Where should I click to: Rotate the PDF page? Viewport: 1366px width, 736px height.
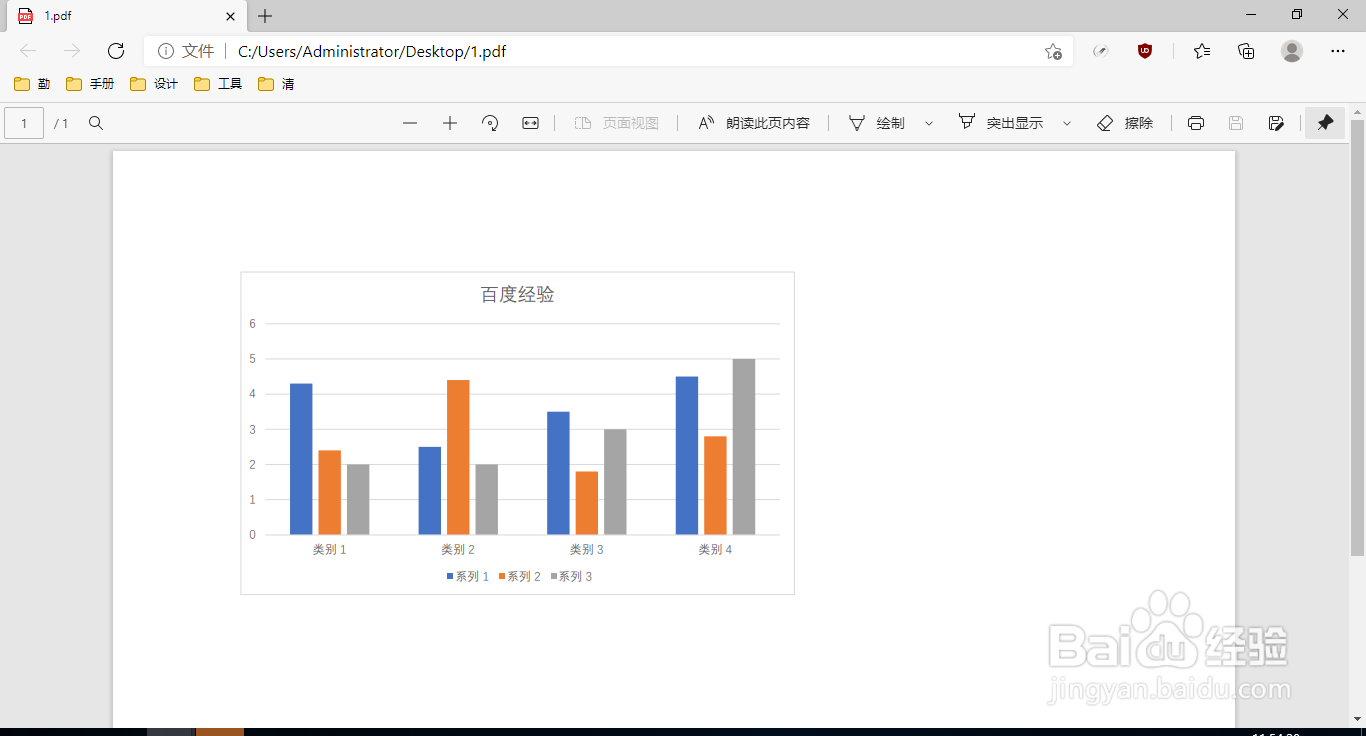click(x=490, y=122)
